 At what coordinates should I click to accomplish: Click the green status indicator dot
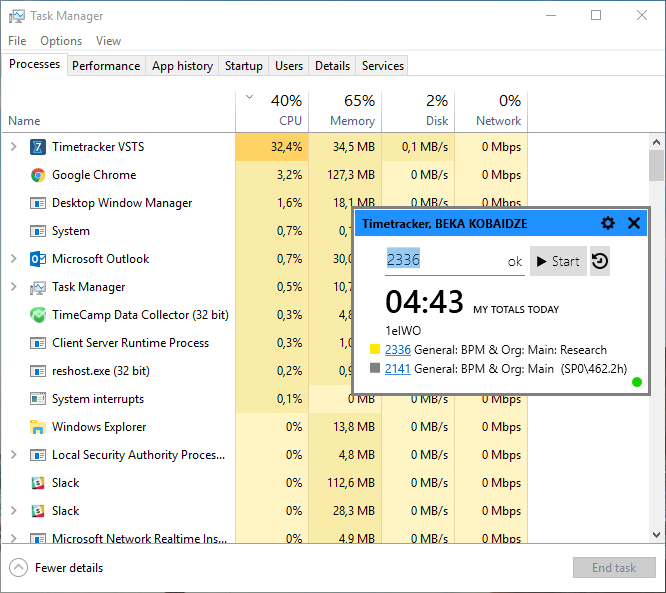[637, 382]
